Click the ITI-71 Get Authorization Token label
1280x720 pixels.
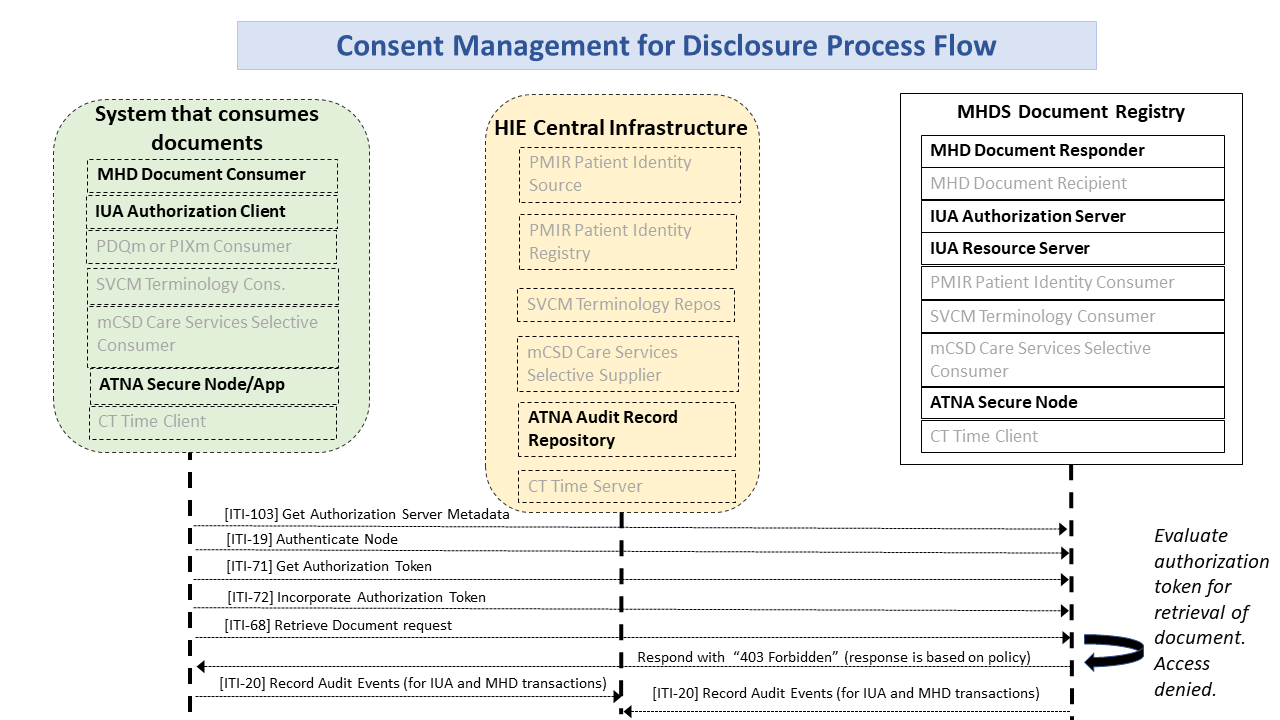[329, 566]
